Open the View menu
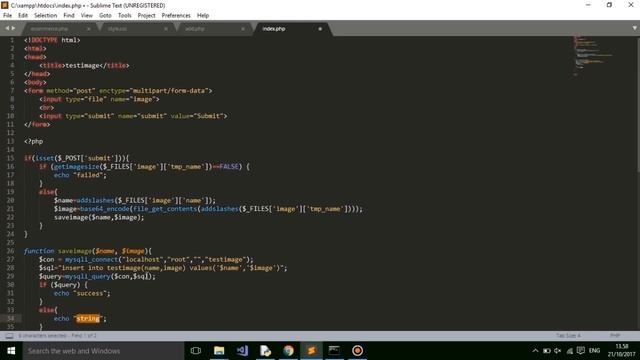640x360 pixels. pos(87,16)
